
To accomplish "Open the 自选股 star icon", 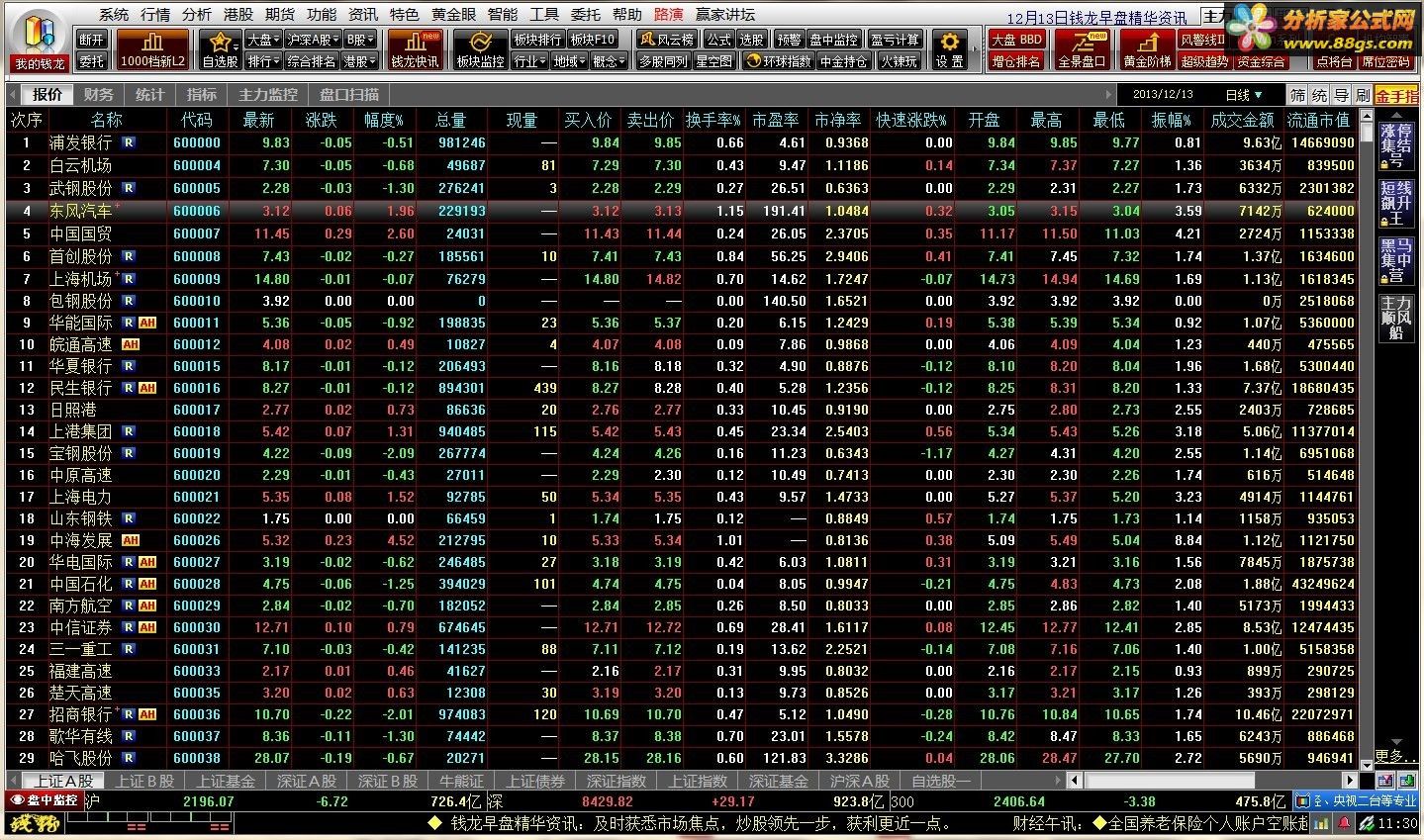I will click(220, 48).
